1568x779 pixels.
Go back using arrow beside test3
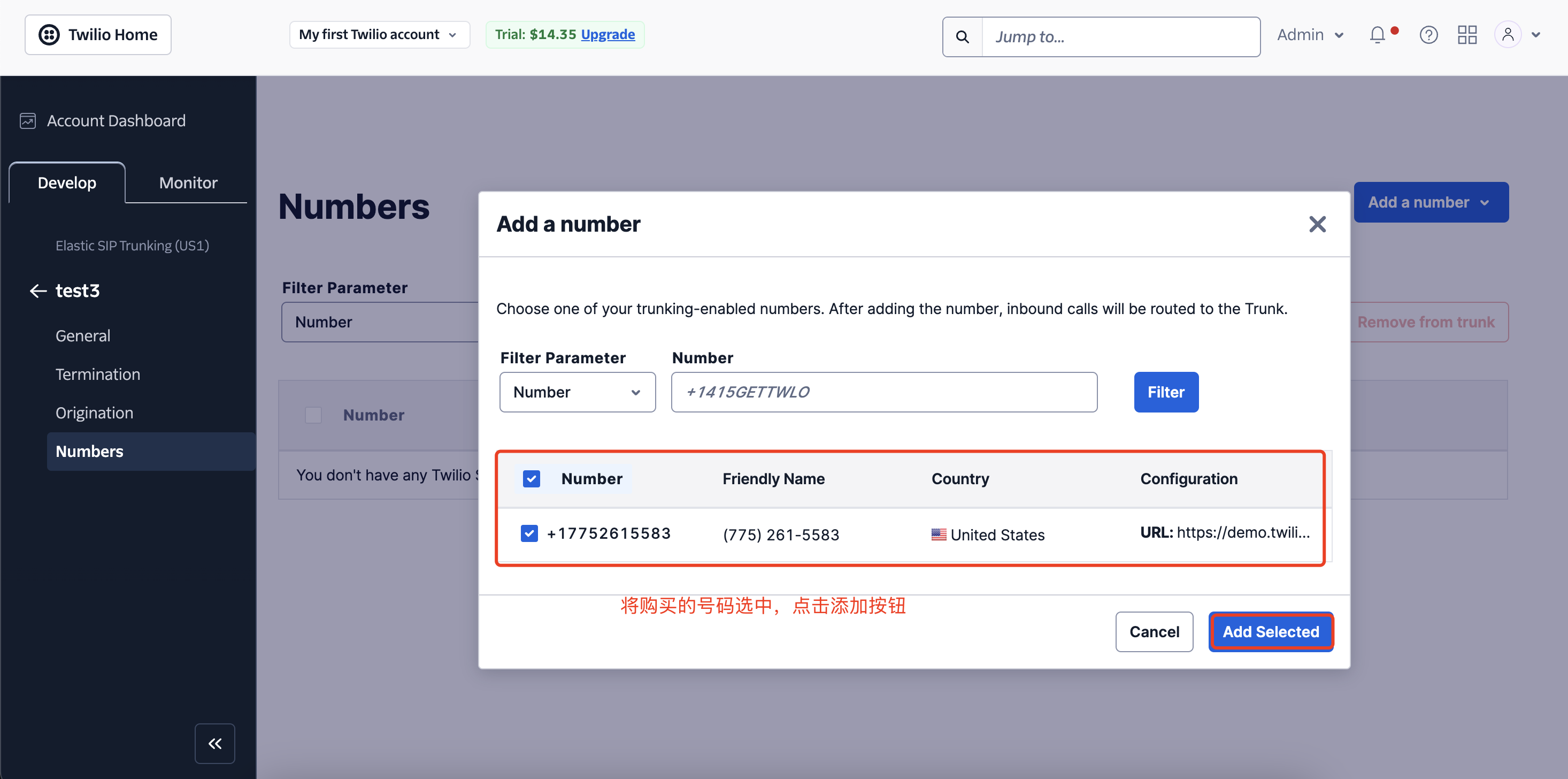(39, 291)
